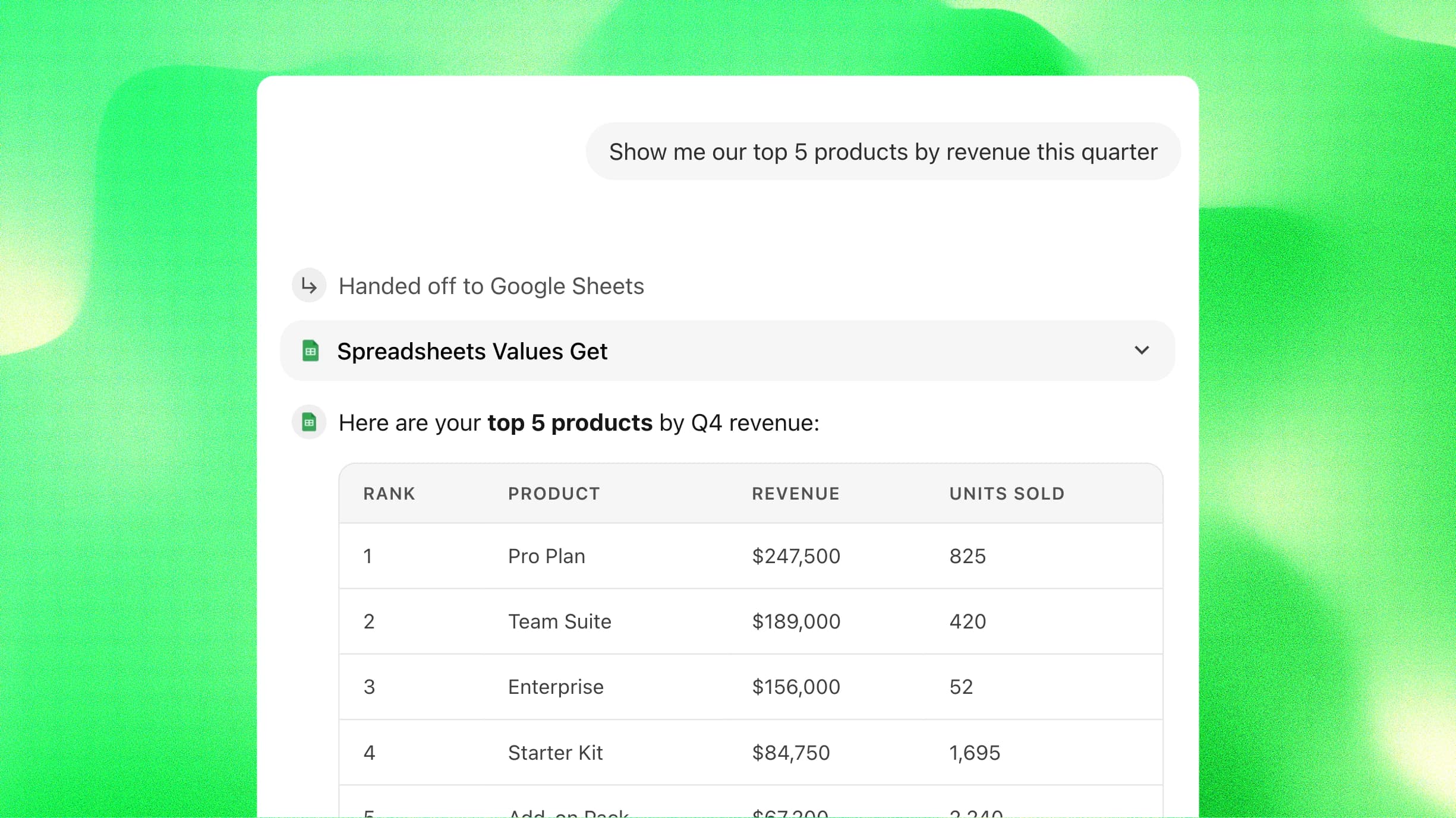Click the REVENUE column header

point(796,493)
